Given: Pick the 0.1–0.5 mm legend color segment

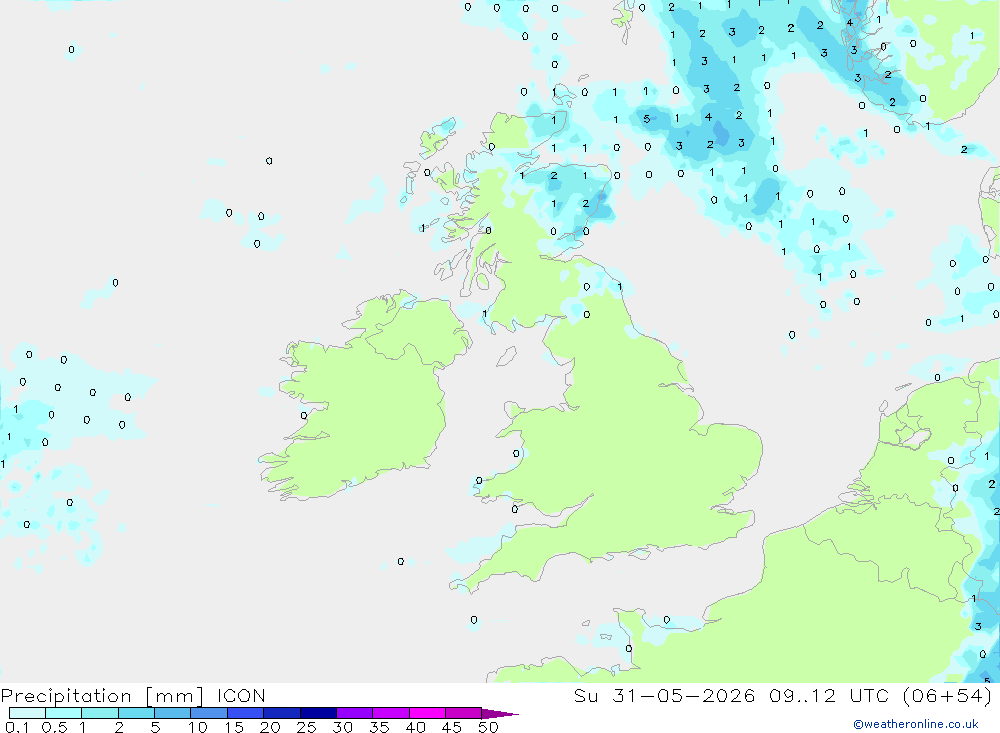Looking at the screenshot, I should click(27, 713).
